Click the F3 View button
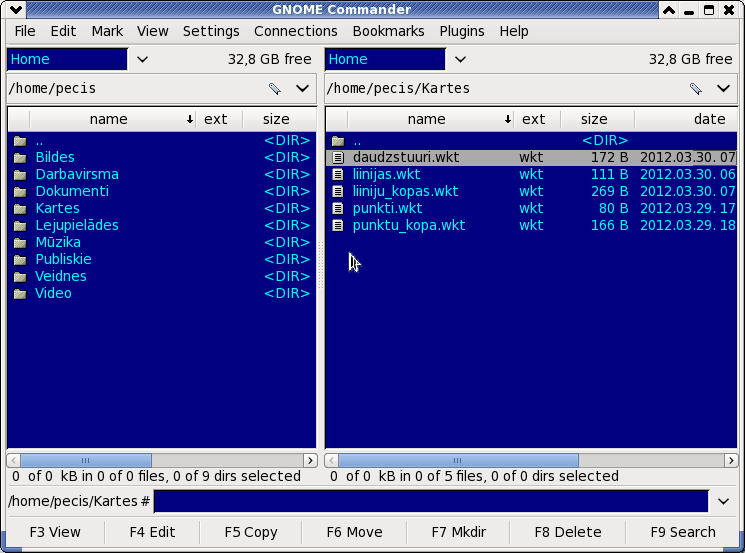This screenshot has height=553, width=745. (x=55, y=532)
